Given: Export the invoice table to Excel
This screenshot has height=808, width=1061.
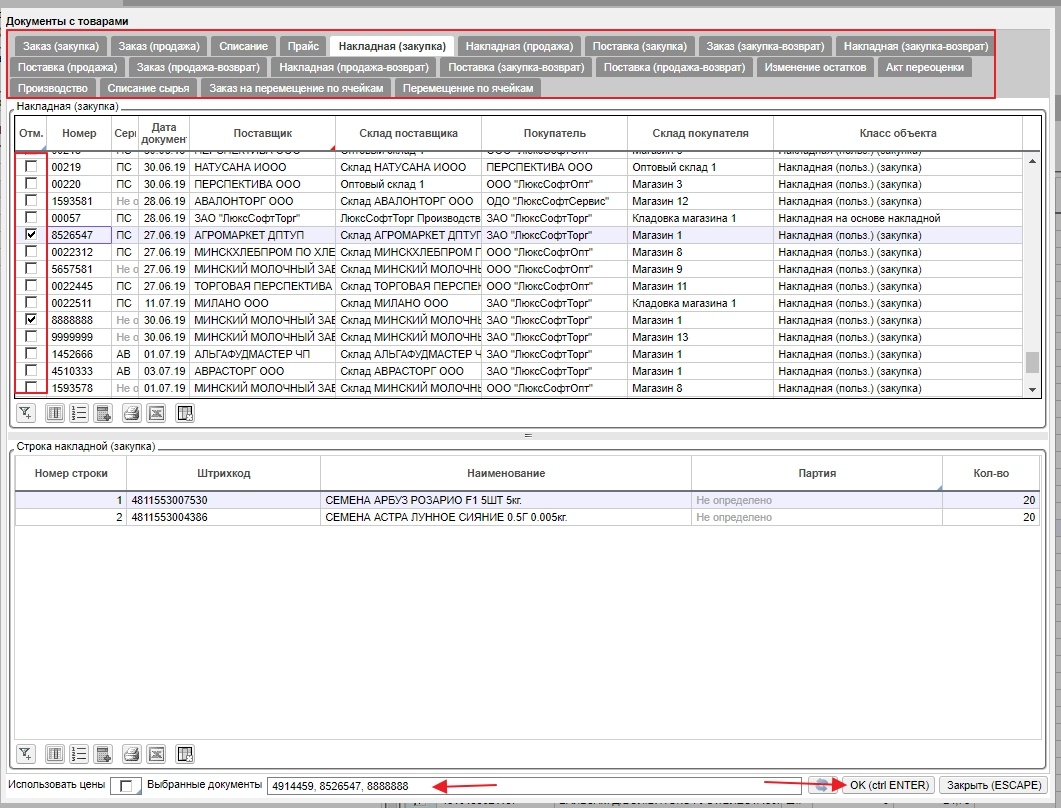Looking at the screenshot, I should click(x=156, y=412).
